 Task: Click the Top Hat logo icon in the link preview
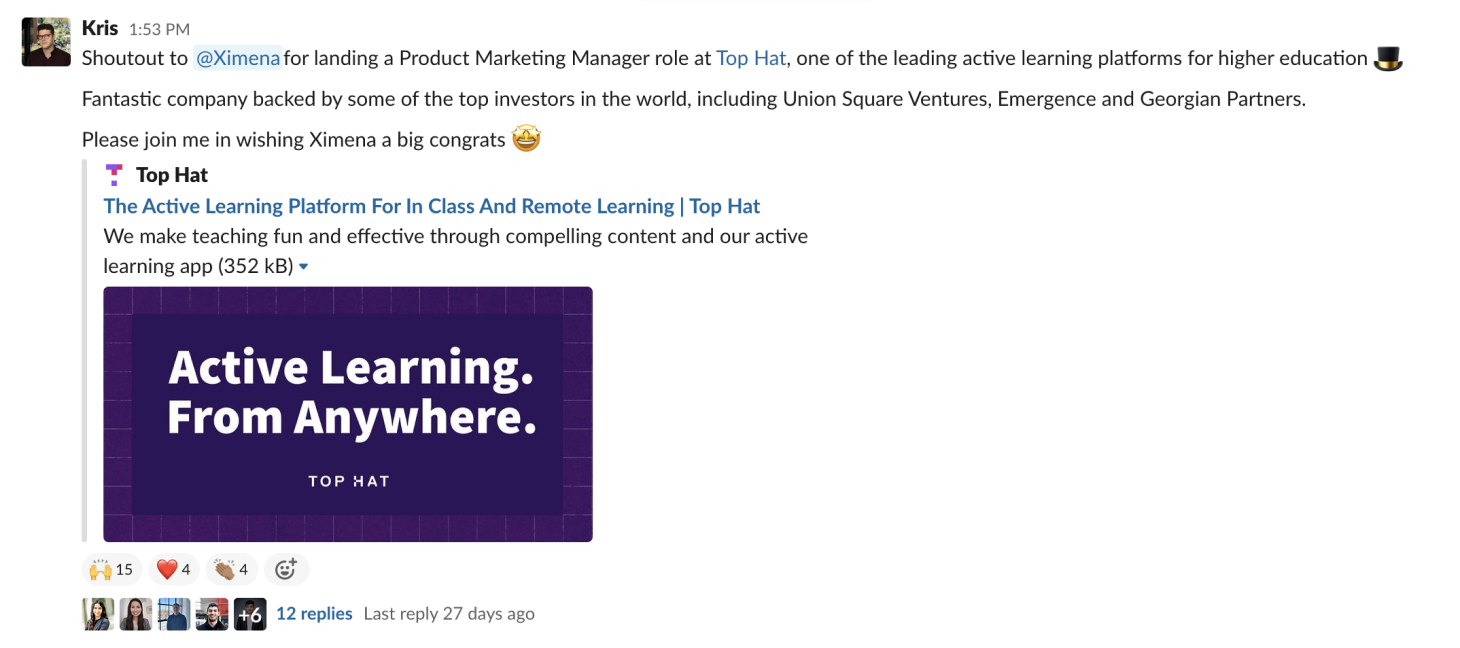coord(114,175)
